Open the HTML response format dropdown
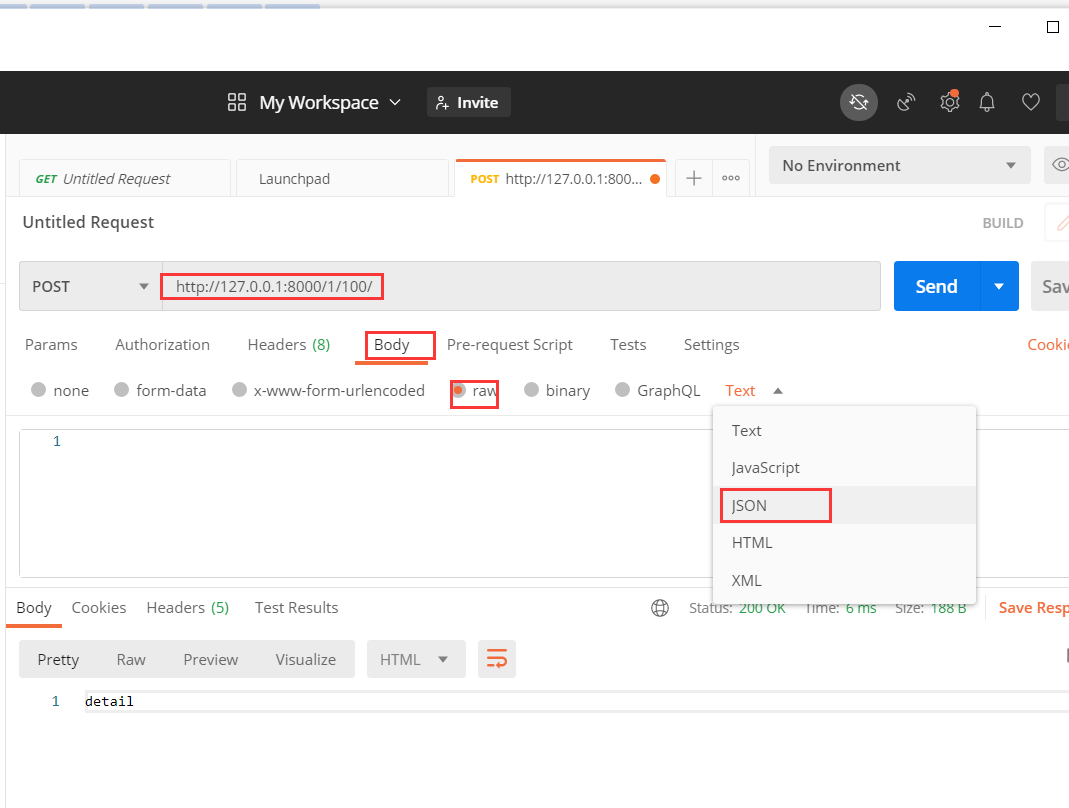 pos(416,659)
